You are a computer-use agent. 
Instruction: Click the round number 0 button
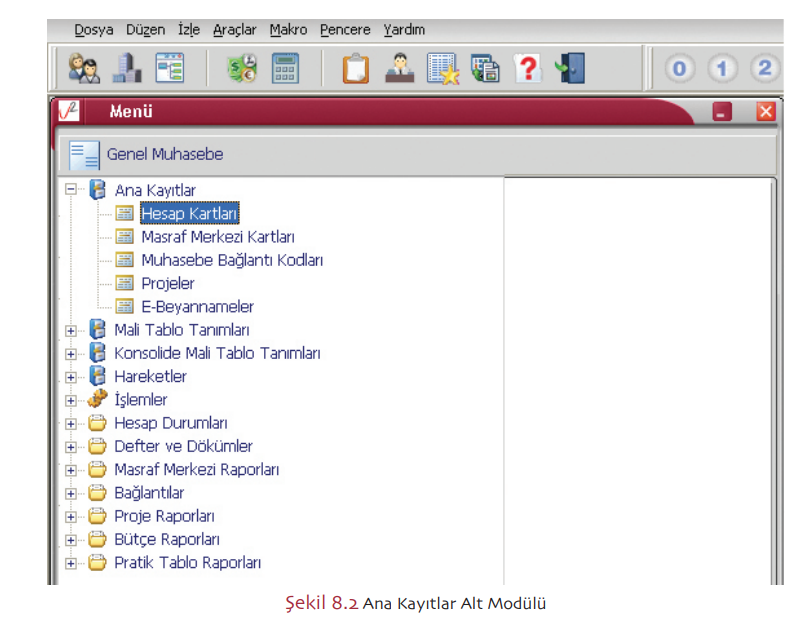680,69
